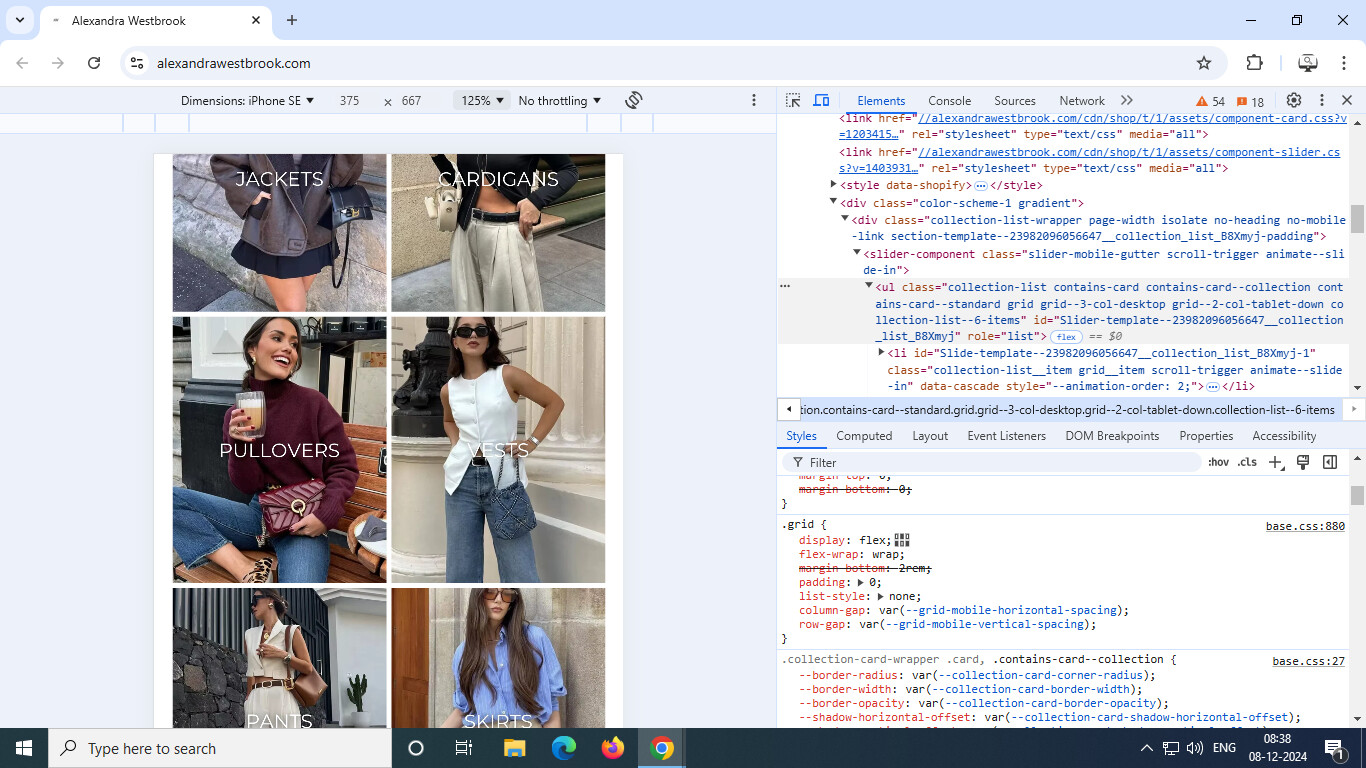Toggle the device toolbar icon
Screen dimensions: 1366x768
coord(821,101)
